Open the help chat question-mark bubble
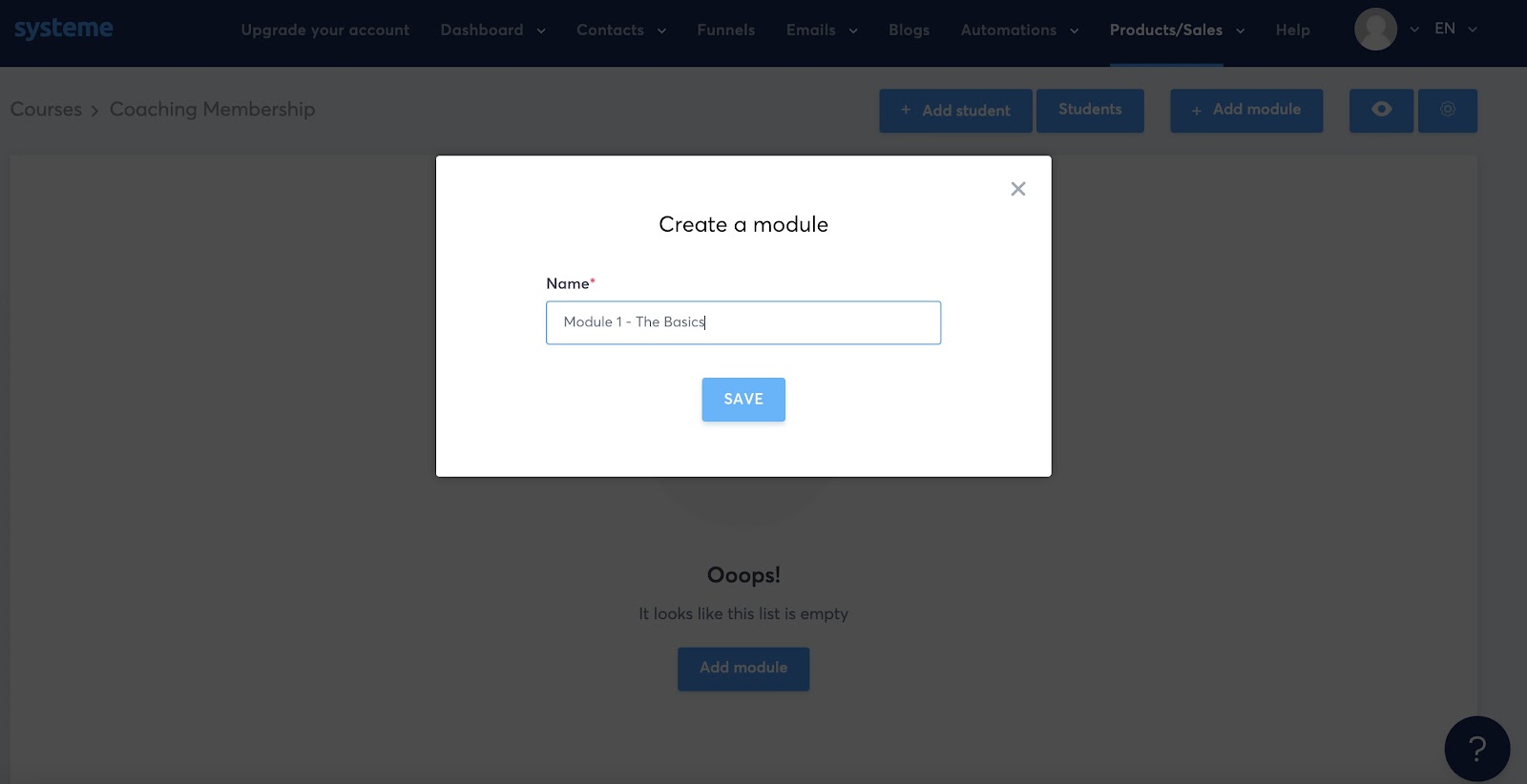This screenshot has height=784, width=1527. click(1476, 749)
